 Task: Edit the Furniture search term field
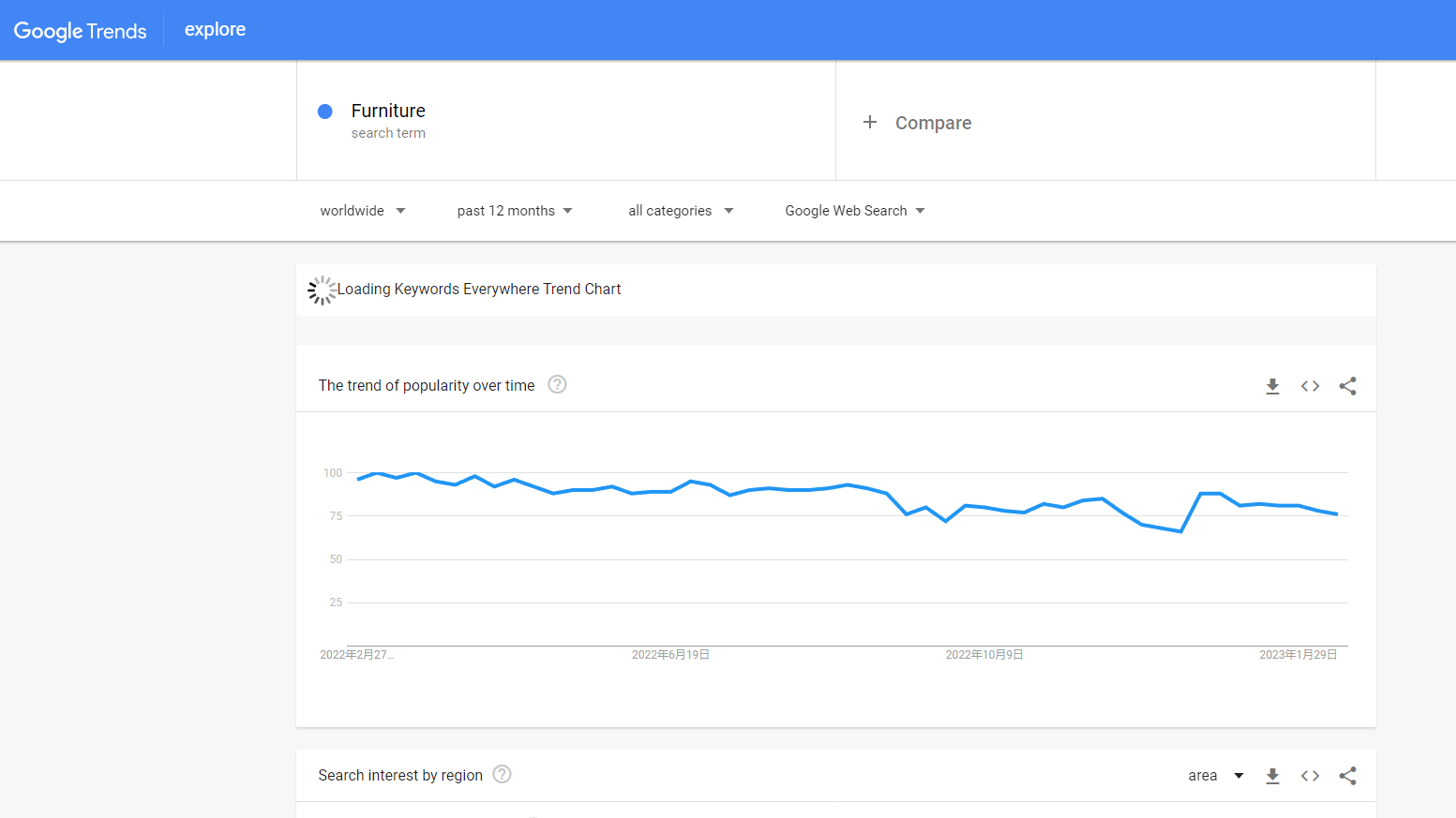tap(388, 112)
